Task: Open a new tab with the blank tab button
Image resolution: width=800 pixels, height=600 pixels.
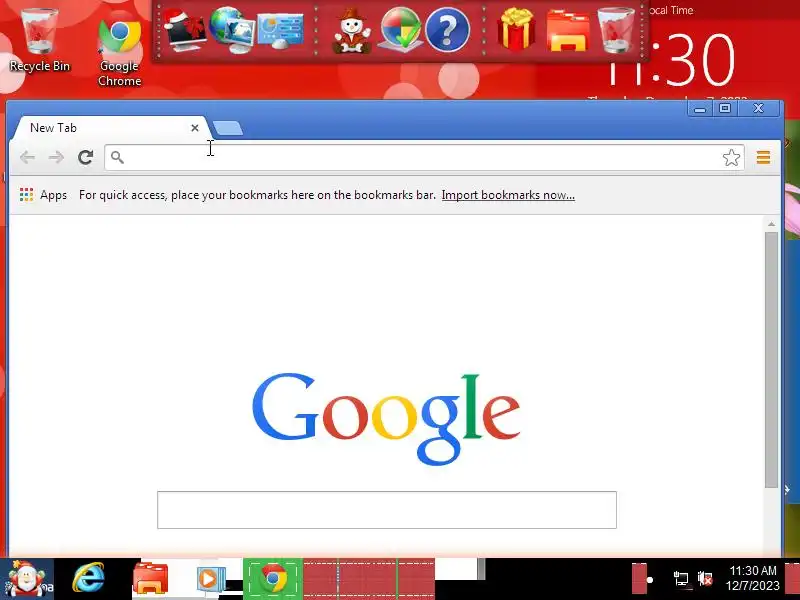Action: tap(228, 128)
